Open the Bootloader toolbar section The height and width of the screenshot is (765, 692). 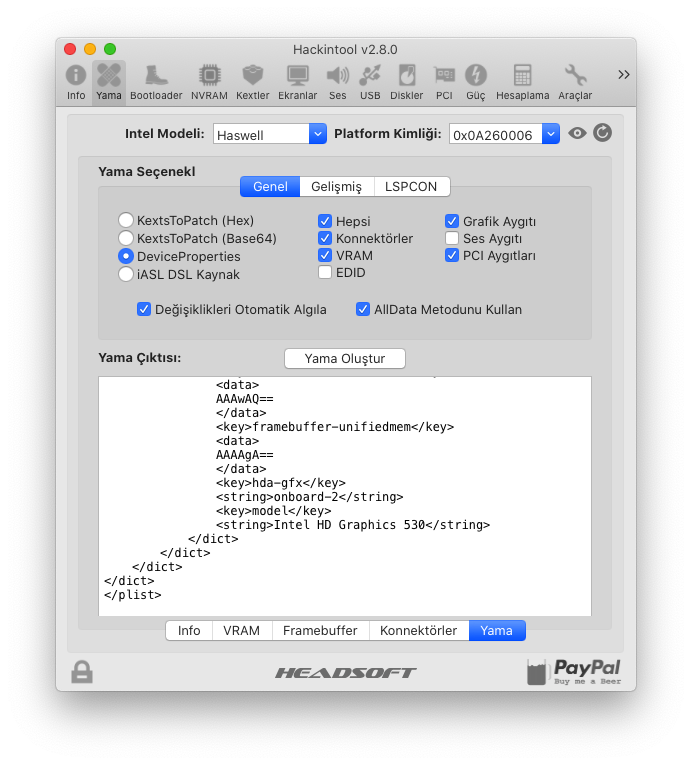click(x=156, y=82)
